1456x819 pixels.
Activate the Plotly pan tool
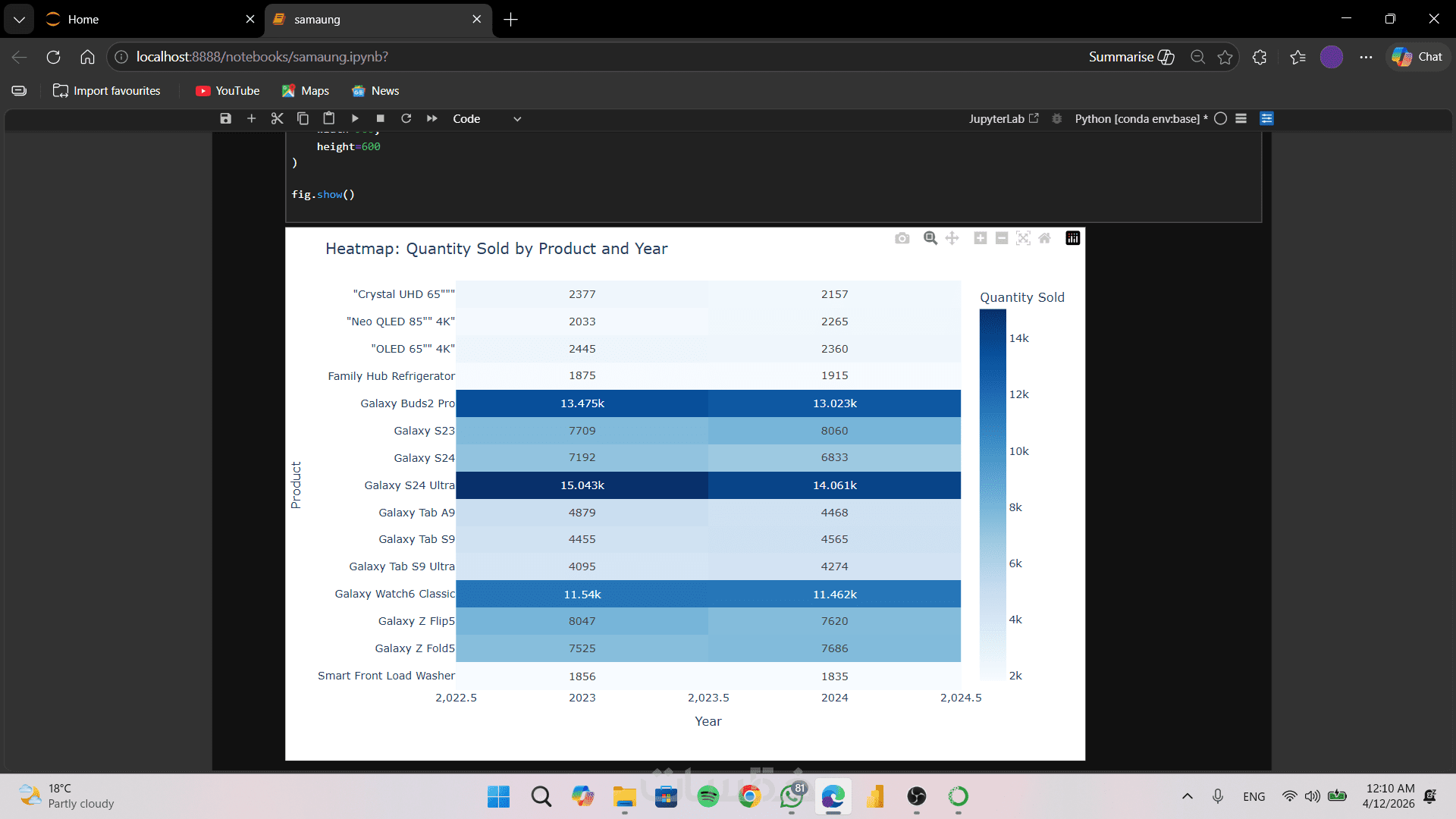pyautogui.click(x=952, y=238)
